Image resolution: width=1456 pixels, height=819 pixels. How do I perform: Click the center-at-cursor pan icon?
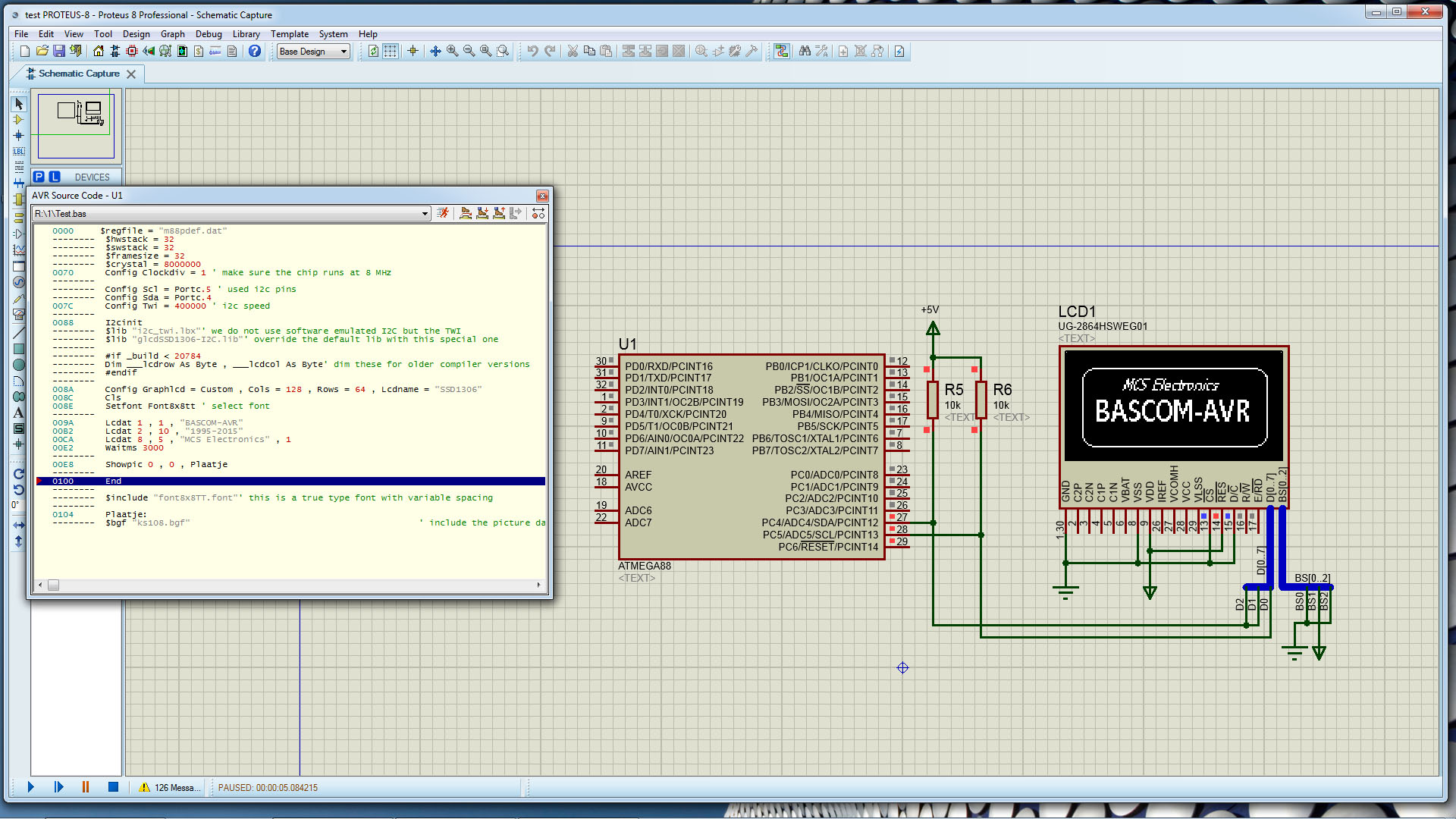(x=435, y=52)
